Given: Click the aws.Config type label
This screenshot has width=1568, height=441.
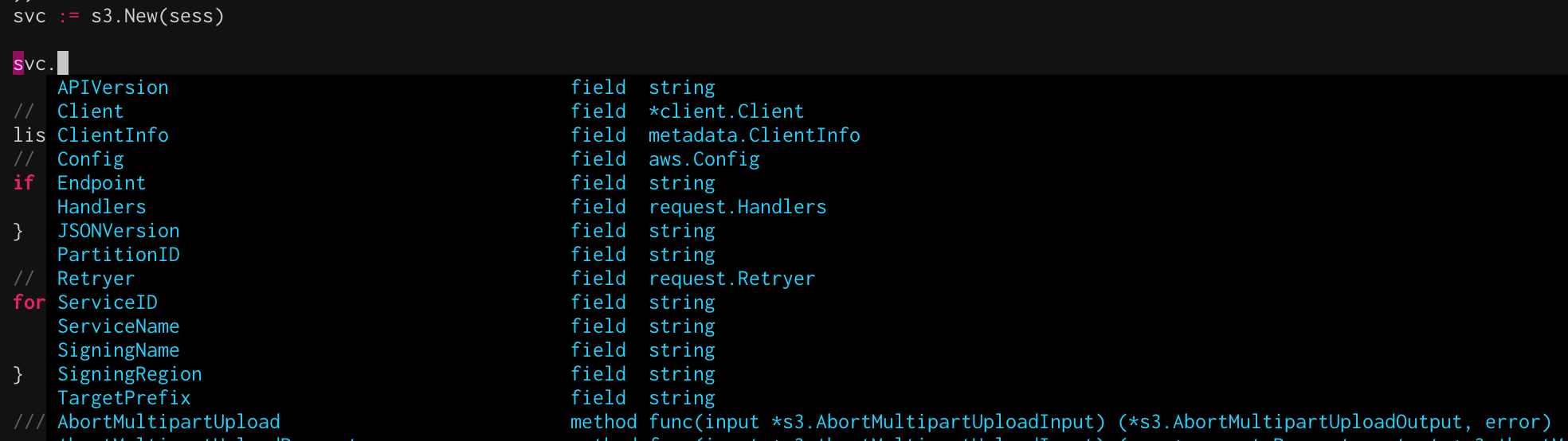Looking at the screenshot, I should tap(704, 159).
